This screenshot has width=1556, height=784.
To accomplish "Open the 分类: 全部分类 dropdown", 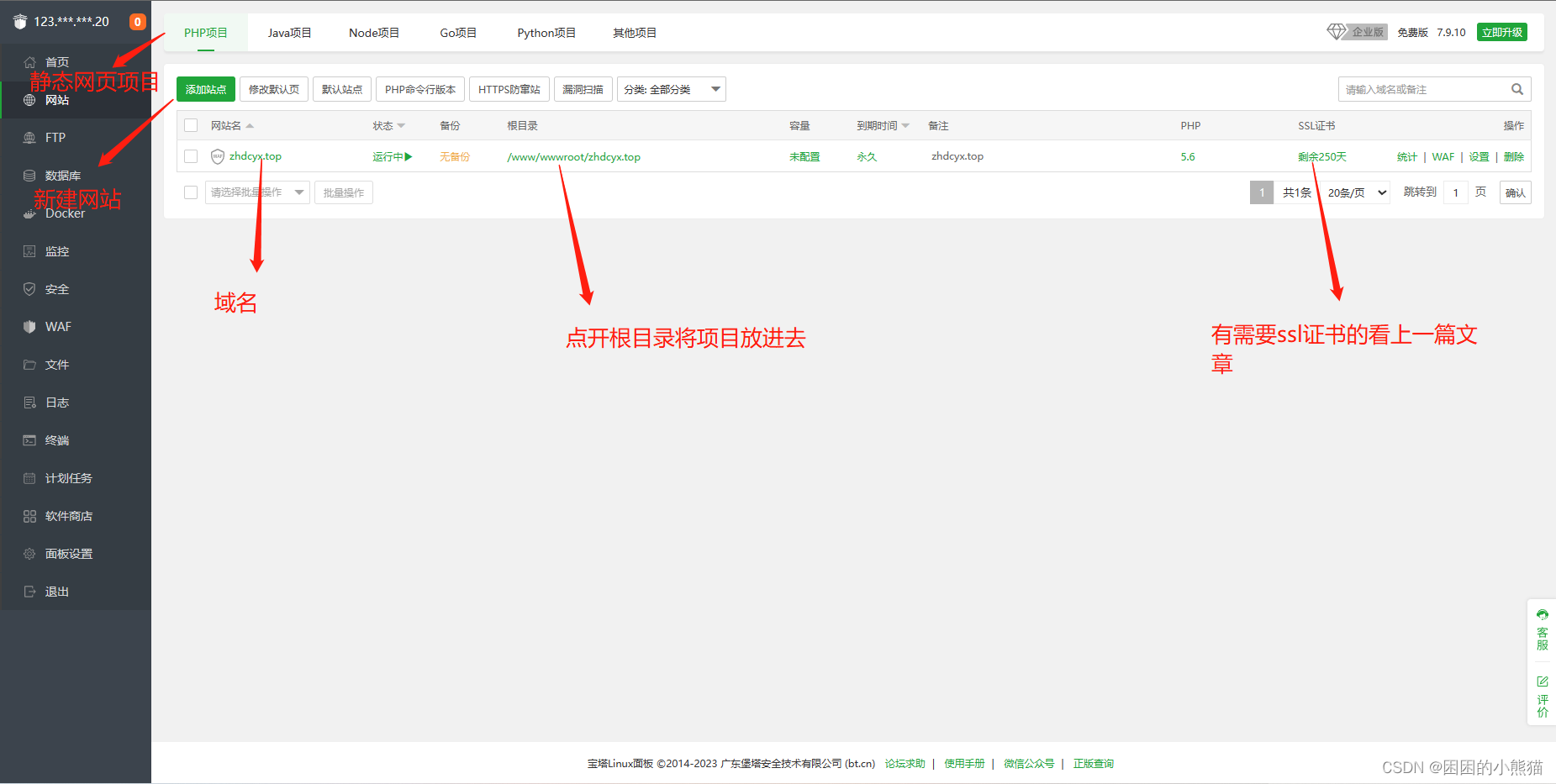I will 672,89.
